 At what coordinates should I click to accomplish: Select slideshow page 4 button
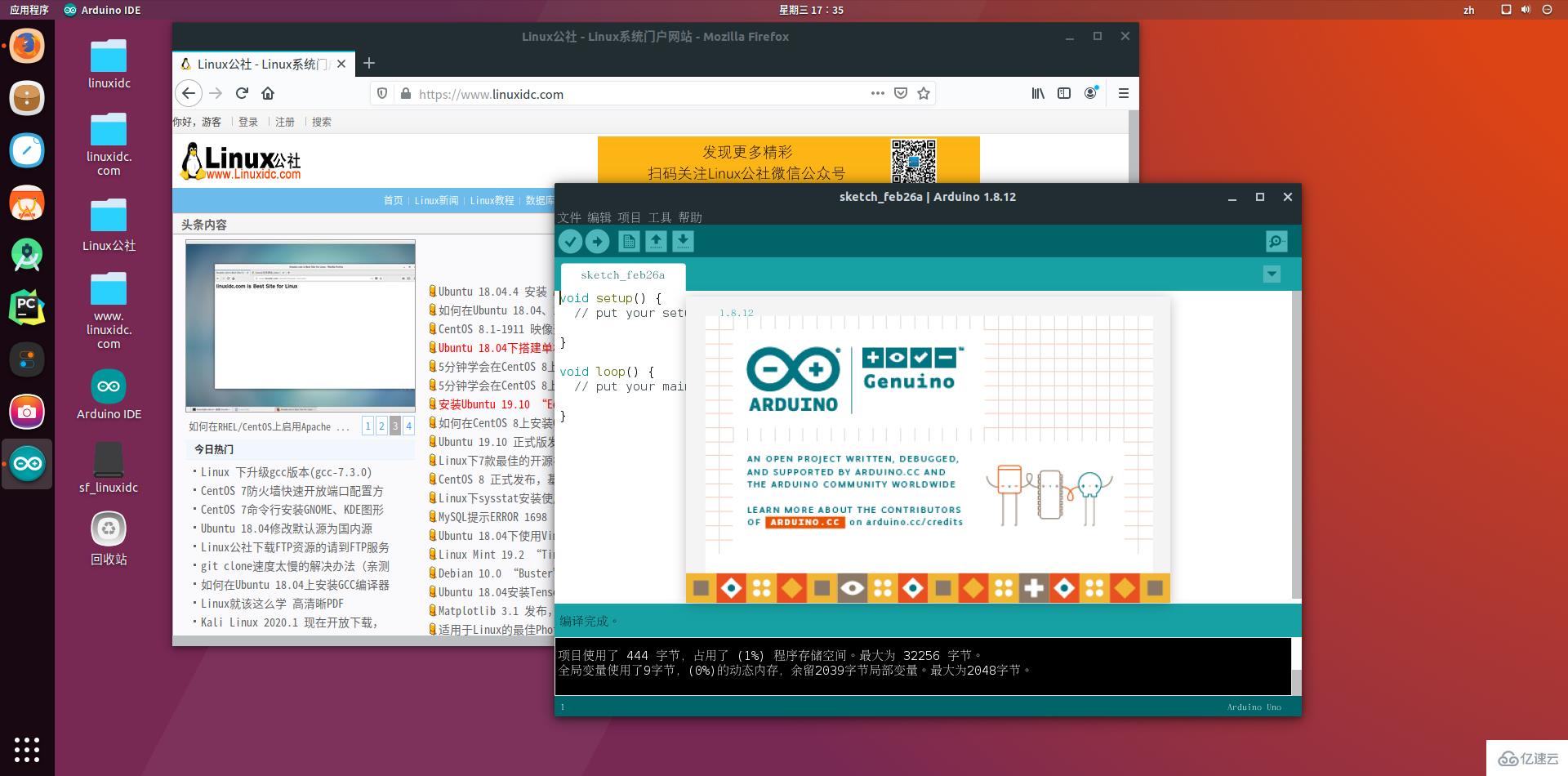(x=408, y=426)
